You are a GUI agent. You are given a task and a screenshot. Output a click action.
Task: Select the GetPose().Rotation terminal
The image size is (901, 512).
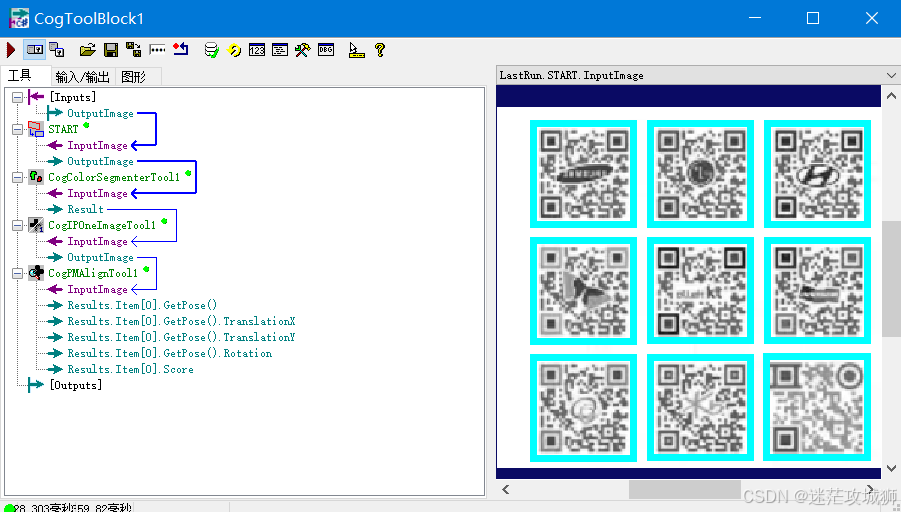coord(170,353)
